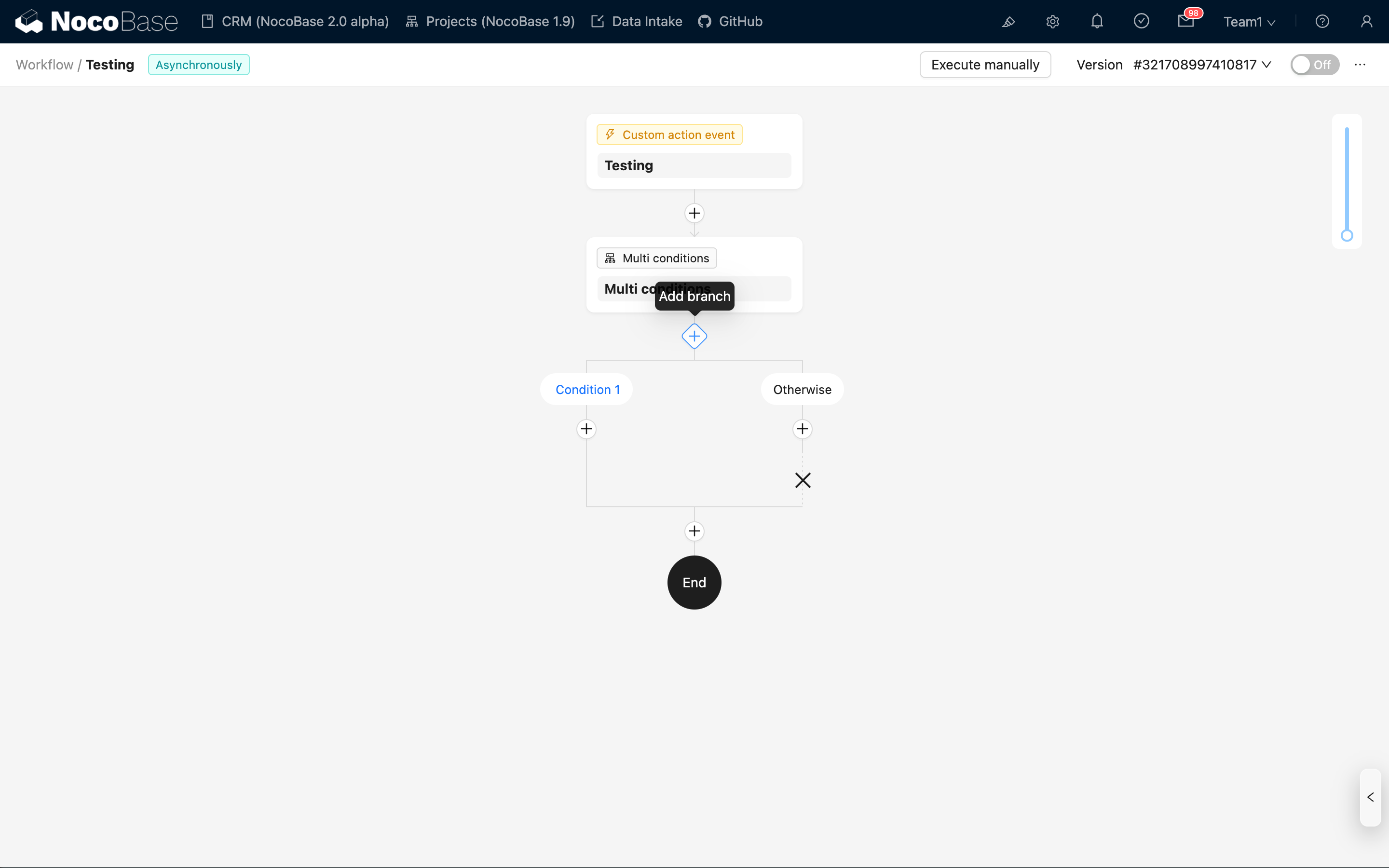This screenshot has width=1389, height=868.
Task: Open the user profile icon
Action: (x=1366, y=22)
